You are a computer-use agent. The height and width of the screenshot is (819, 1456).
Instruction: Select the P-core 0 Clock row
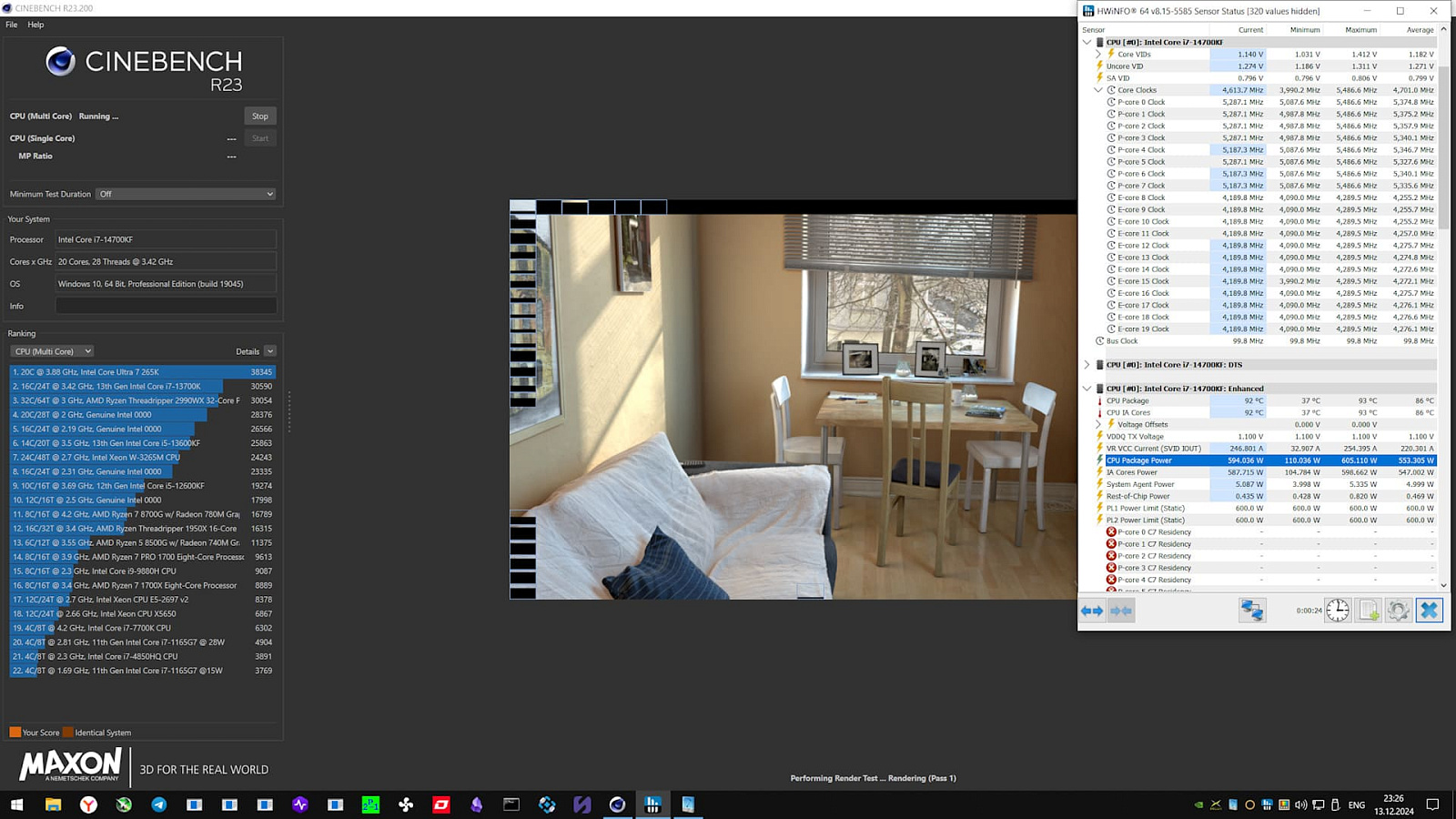1265,102
